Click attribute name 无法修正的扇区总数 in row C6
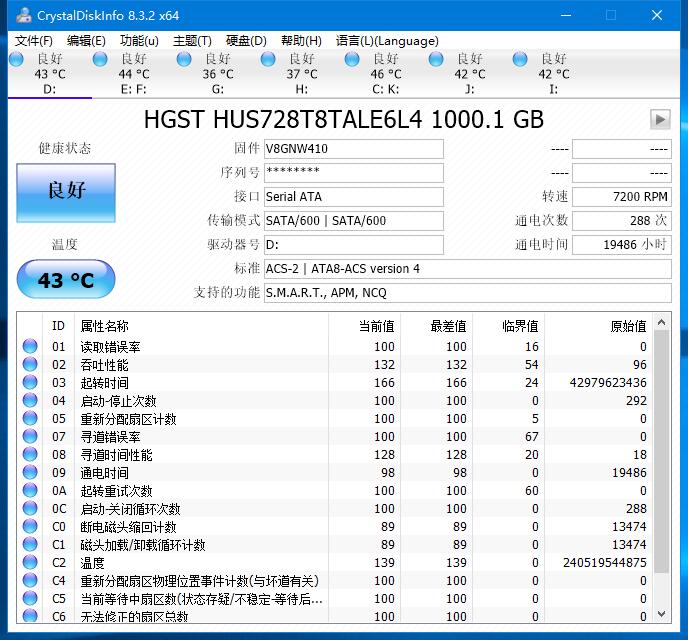This screenshot has height=640, width=688. click(134, 616)
